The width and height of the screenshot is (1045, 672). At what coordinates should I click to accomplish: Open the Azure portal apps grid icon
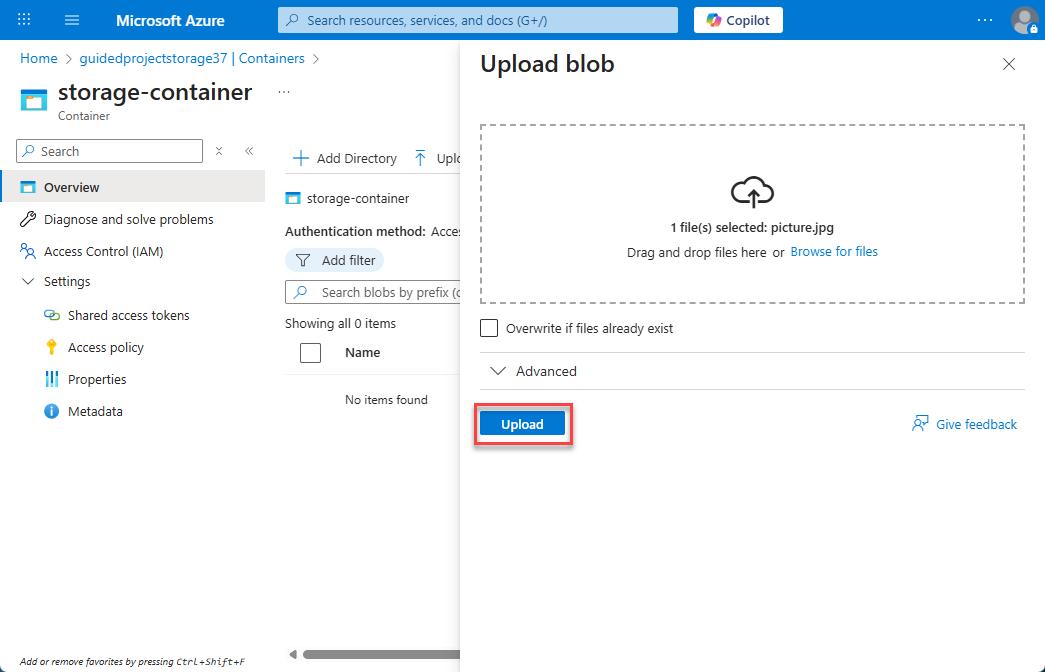[24, 19]
